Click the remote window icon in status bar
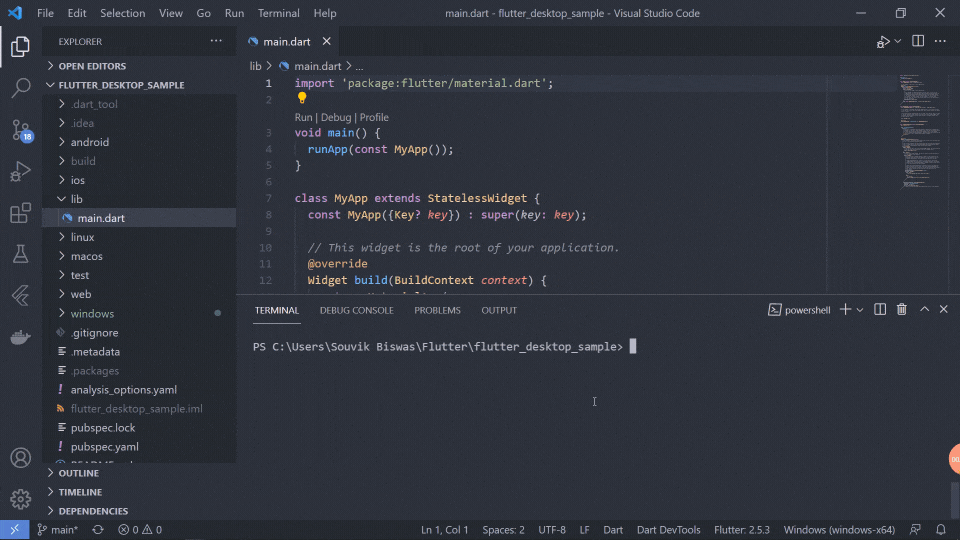Viewport: 960px width, 540px height. (15, 530)
